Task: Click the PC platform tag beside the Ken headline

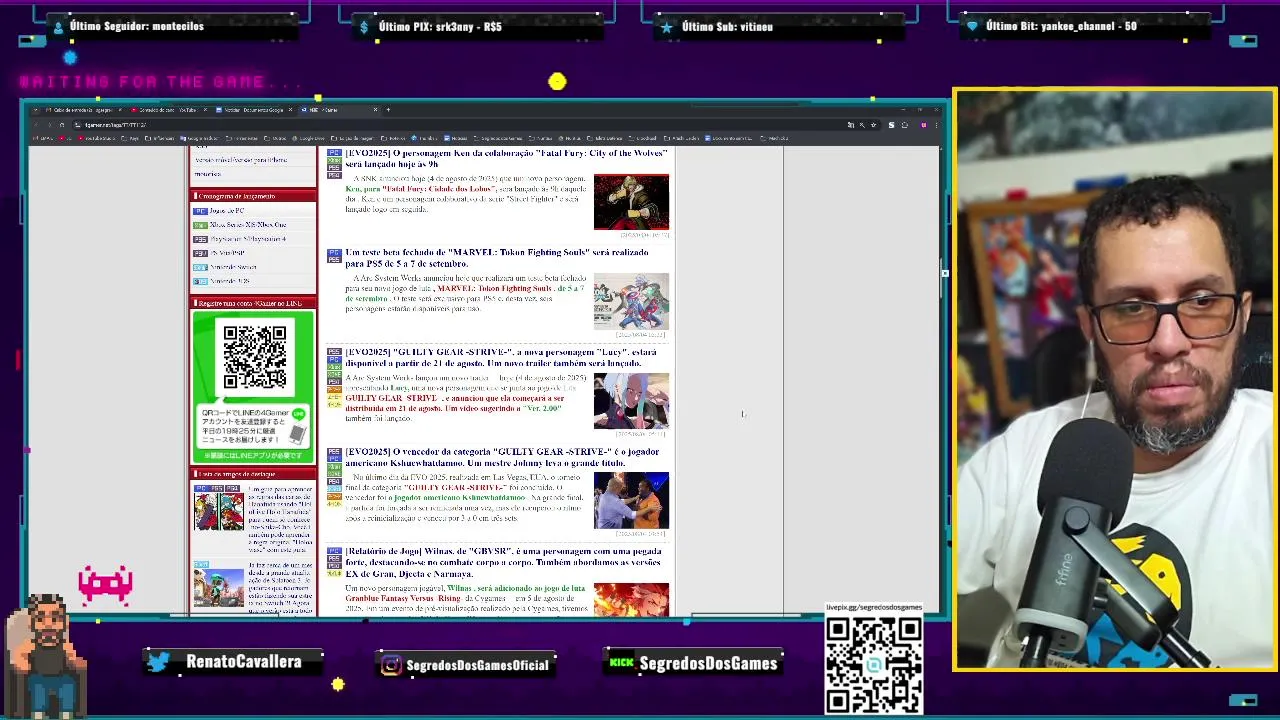Action: (x=334, y=153)
